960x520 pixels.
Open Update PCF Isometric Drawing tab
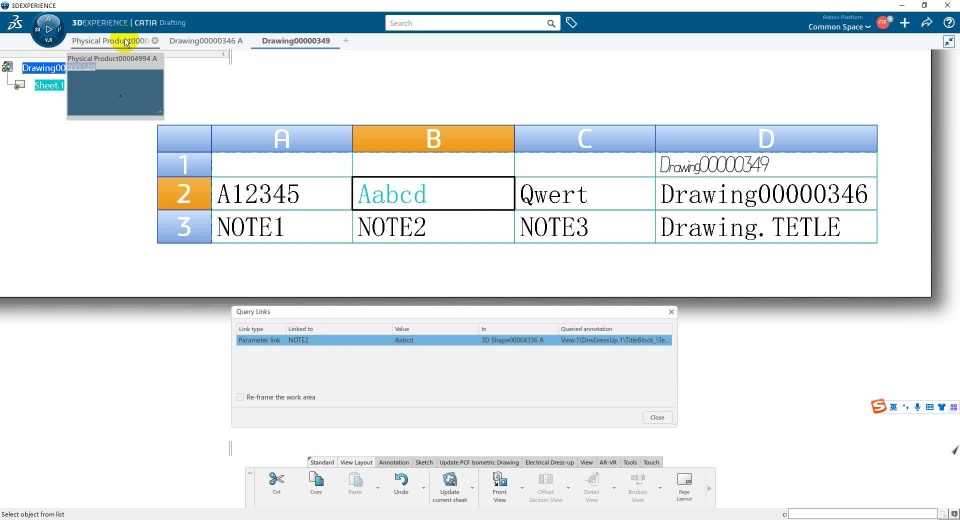point(479,462)
